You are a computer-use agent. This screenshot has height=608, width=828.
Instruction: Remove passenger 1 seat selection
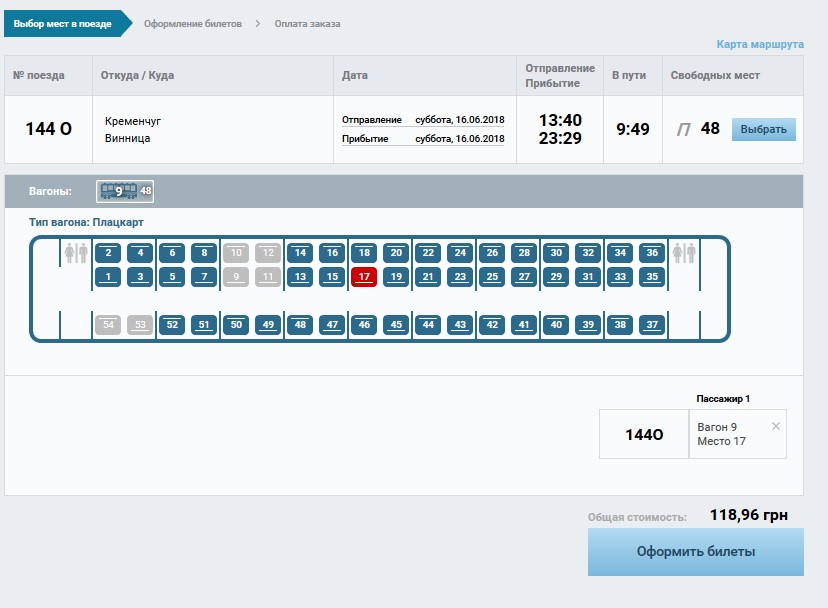point(776,426)
